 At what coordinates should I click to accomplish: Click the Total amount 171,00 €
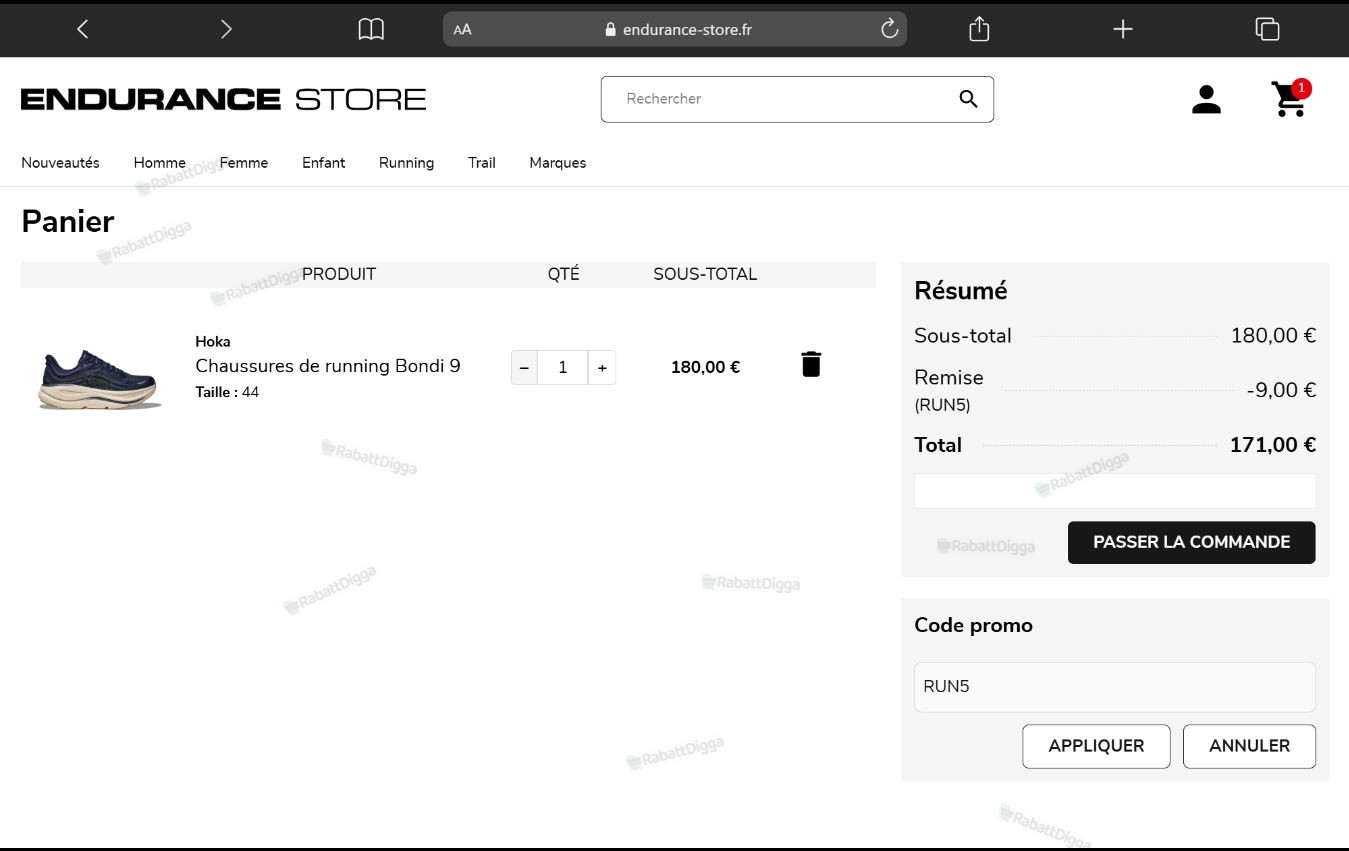1272,445
